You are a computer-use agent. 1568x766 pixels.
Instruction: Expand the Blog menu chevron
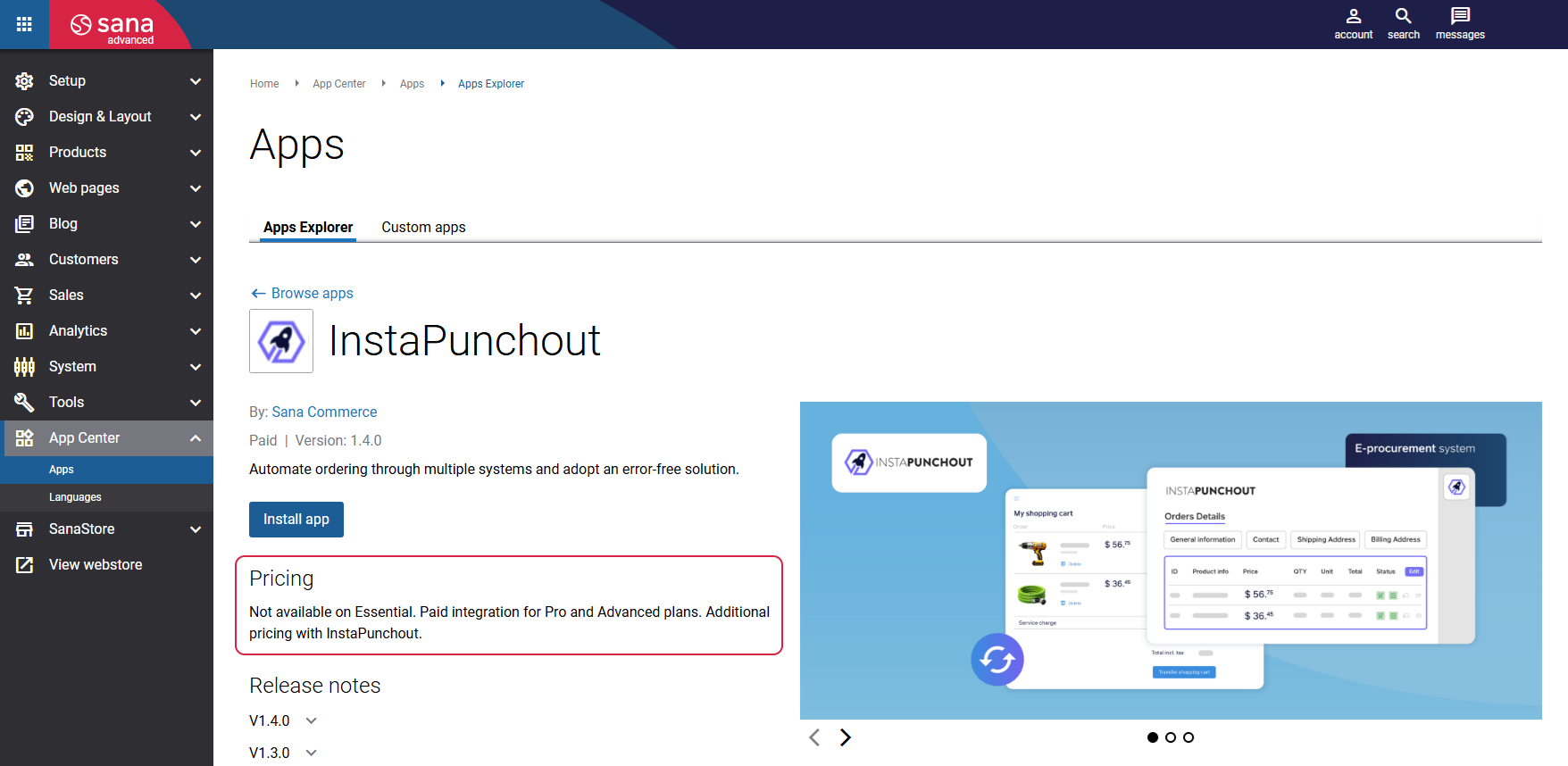point(196,224)
